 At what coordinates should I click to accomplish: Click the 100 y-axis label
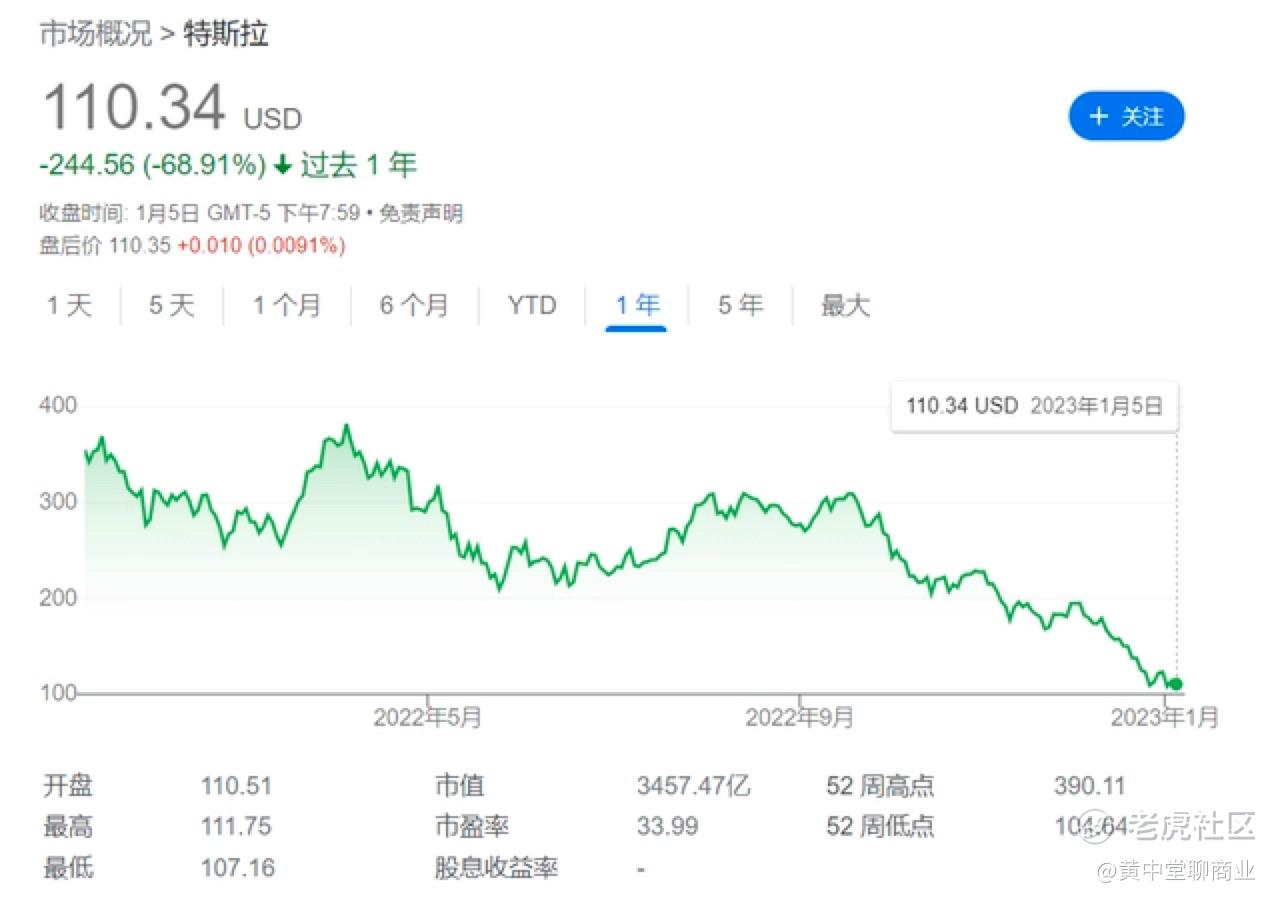(x=59, y=693)
